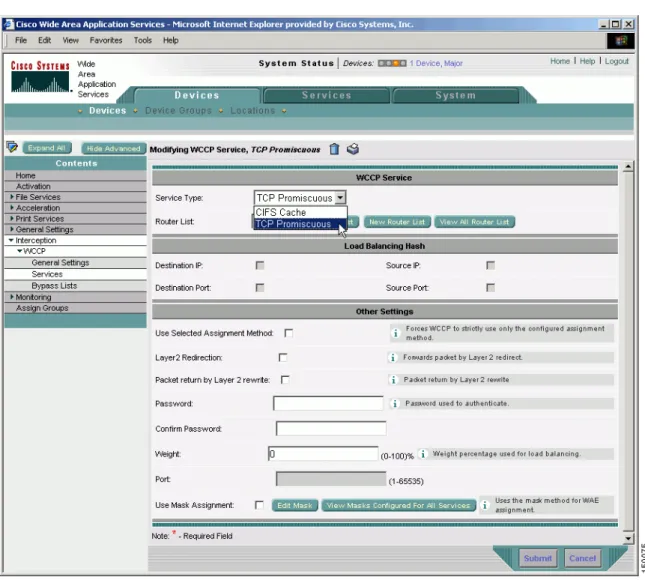Screen dimensions: 645x580
Task: Open the File menu
Action: point(21,40)
